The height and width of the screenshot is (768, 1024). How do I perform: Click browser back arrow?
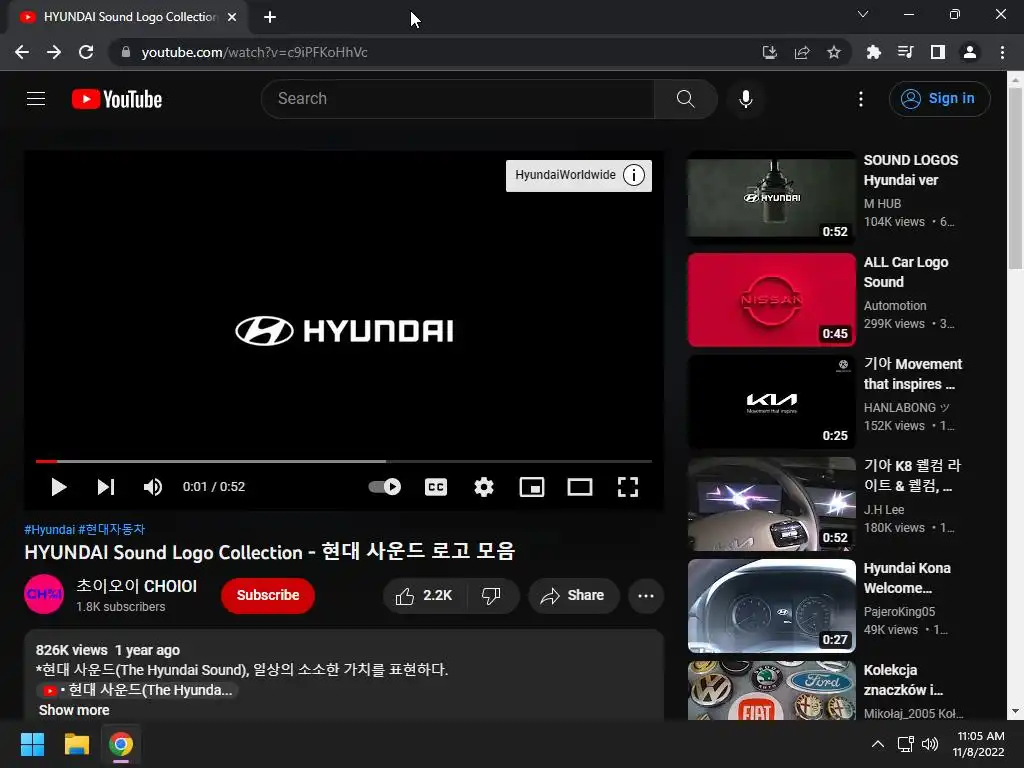click(22, 52)
